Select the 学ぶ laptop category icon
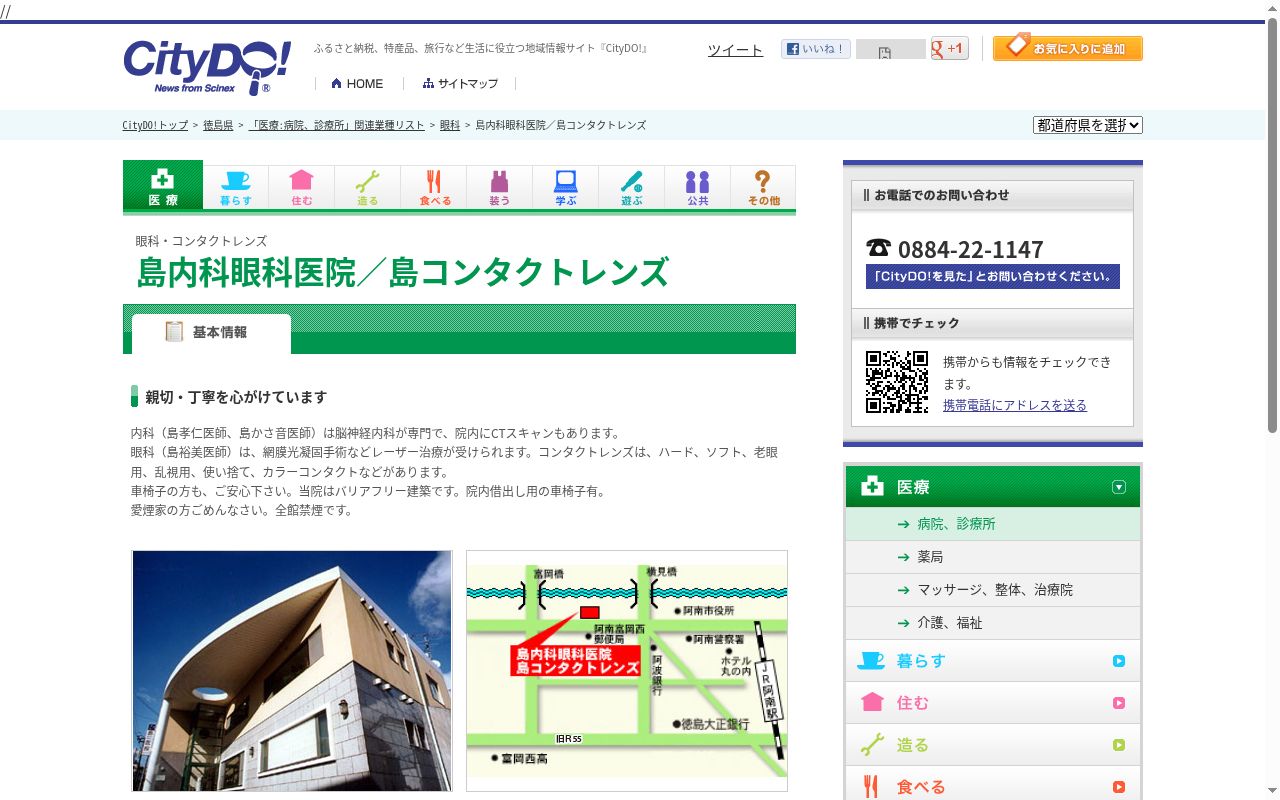Image resolution: width=1280 pixels, height=800 pixels. click(x=566, y=187)
